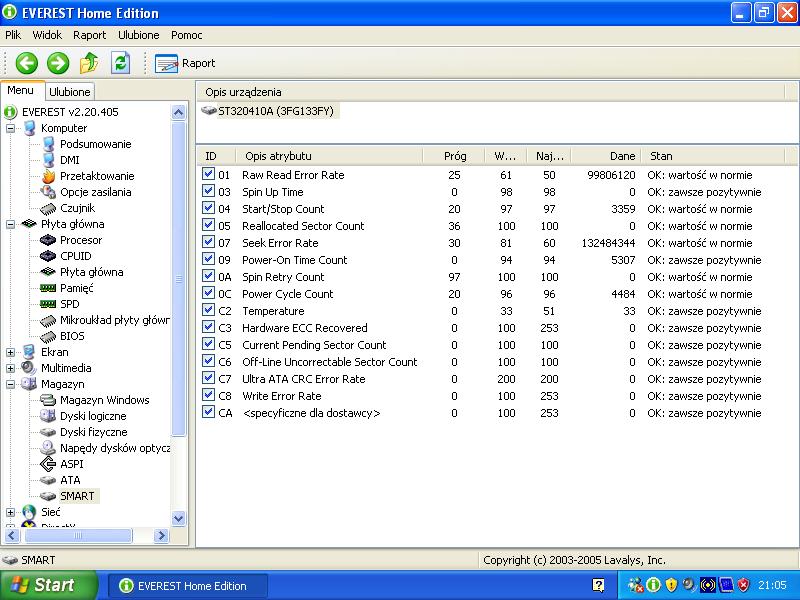Sort by the Próg column header

click(454, 156)
